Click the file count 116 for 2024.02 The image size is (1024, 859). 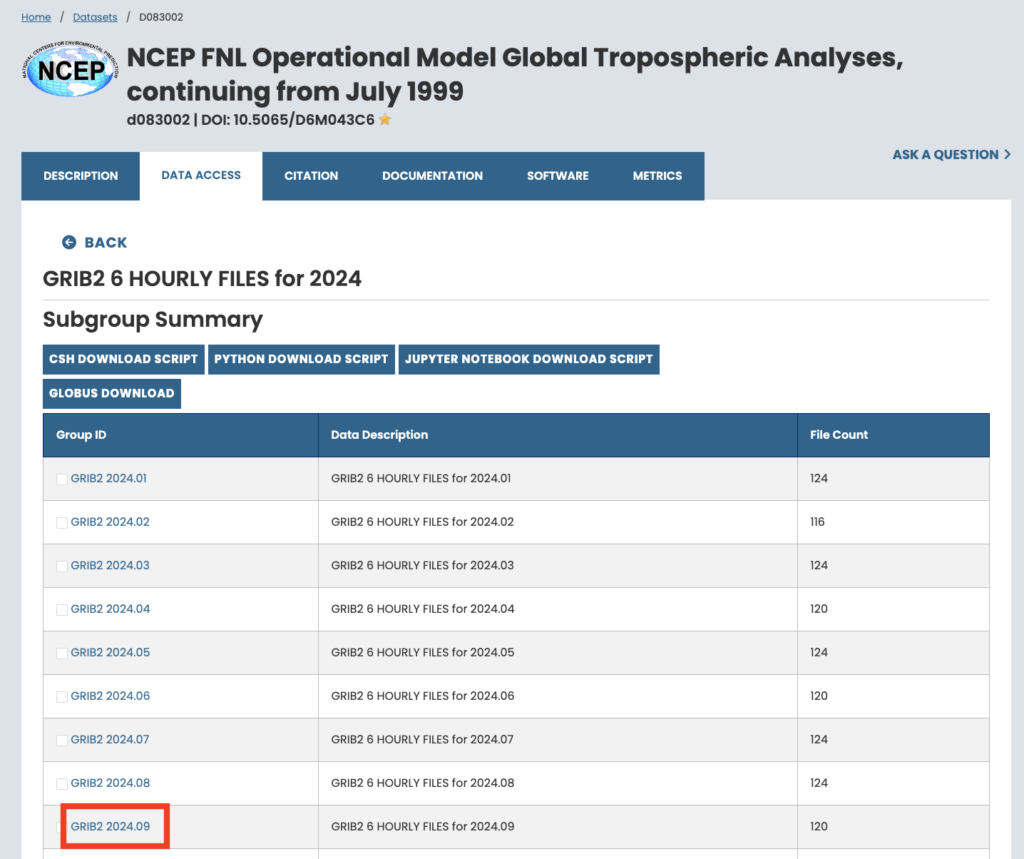point(818,522)
